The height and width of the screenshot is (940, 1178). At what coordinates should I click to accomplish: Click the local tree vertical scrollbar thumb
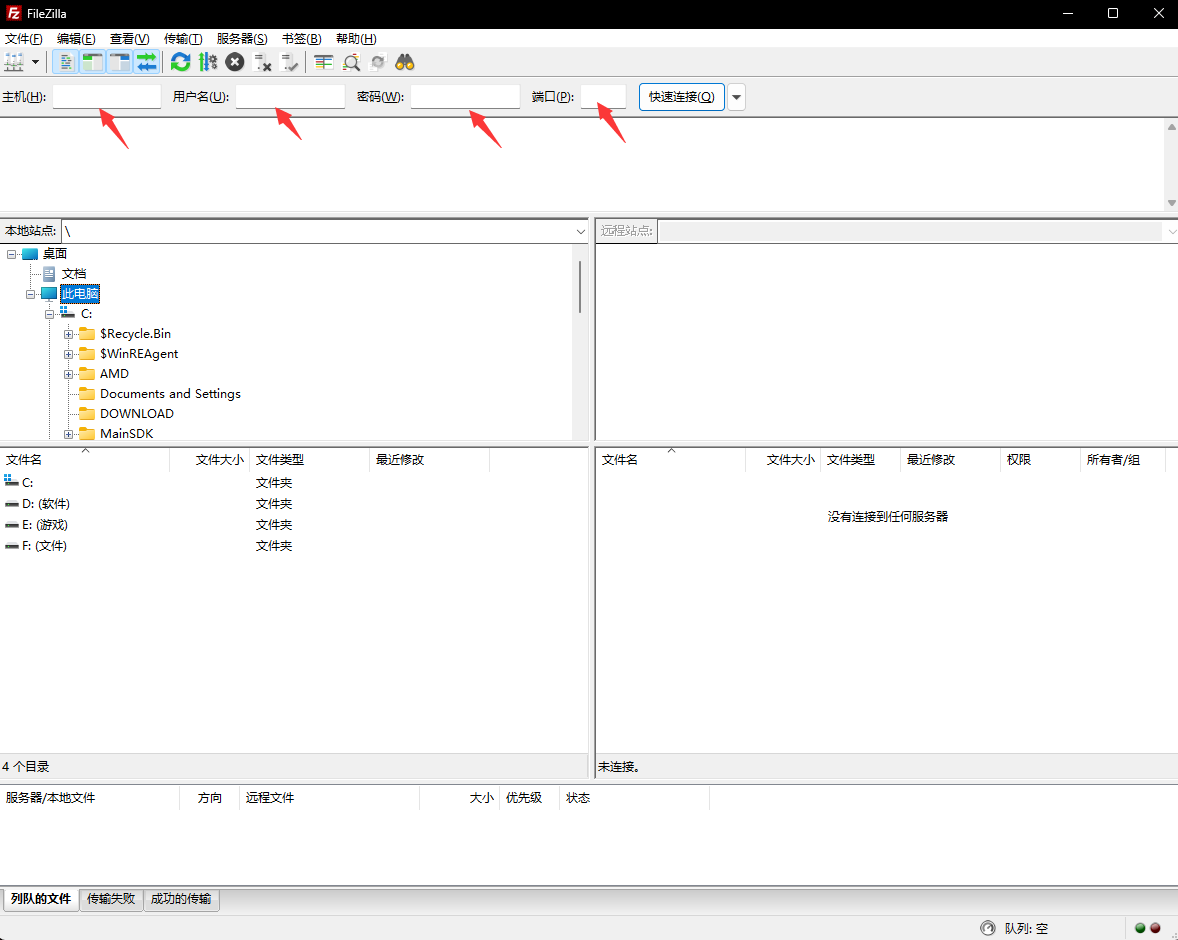(580, 286)
